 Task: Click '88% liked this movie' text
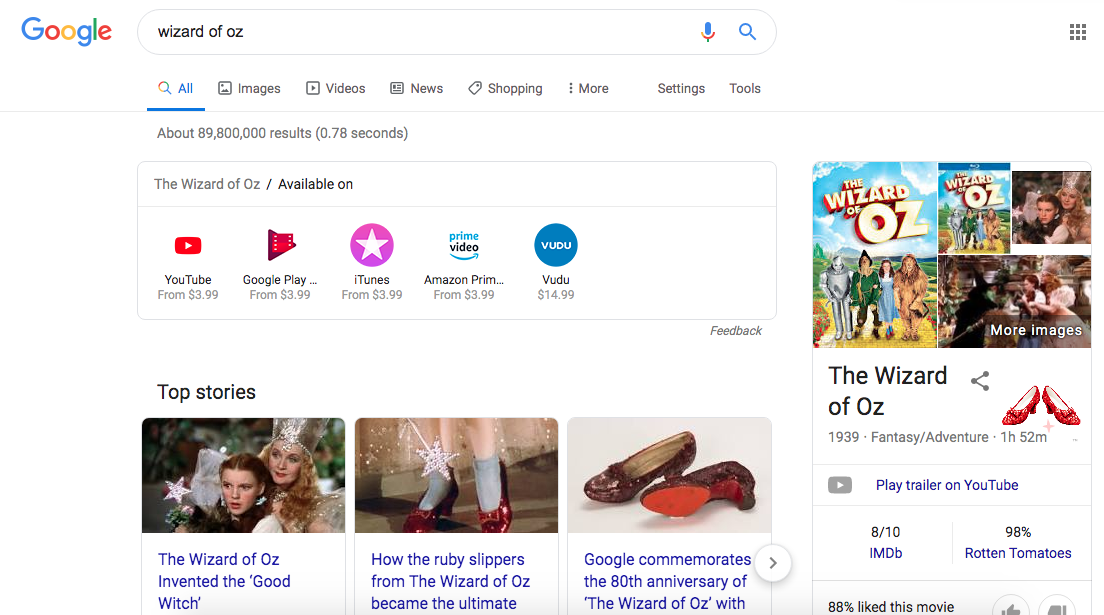[891, 607]
